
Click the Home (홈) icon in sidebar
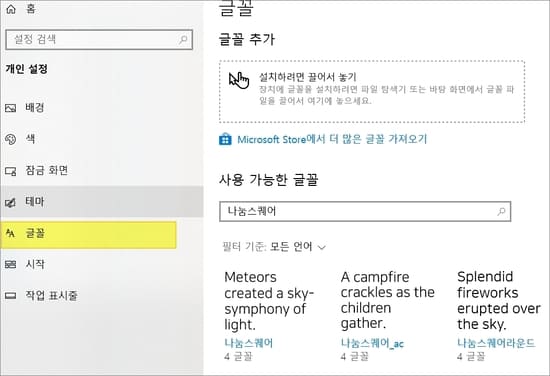11,9
